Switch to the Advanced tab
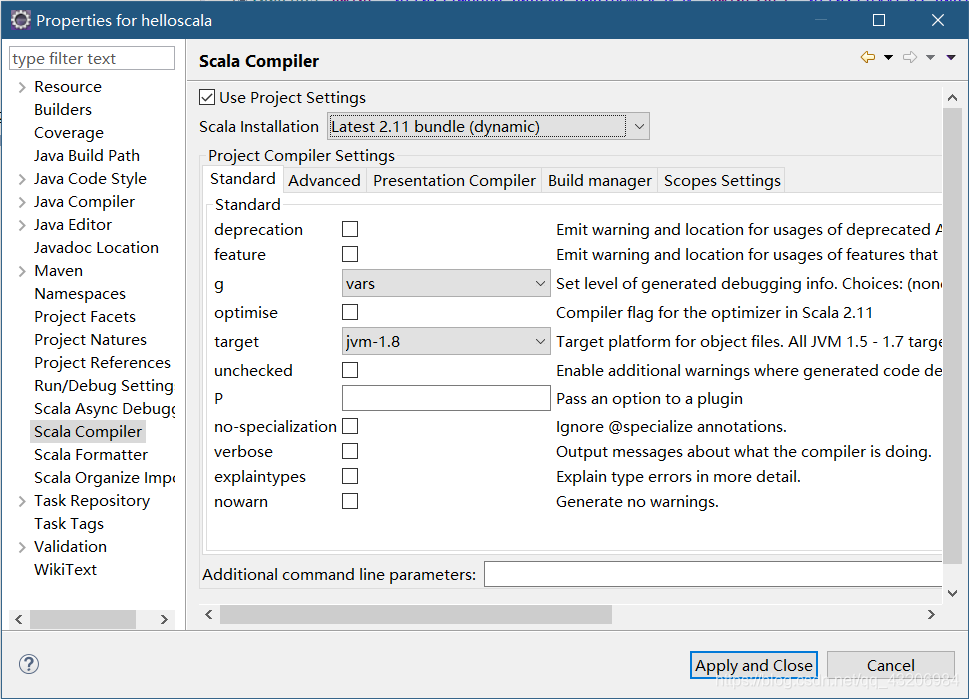This screenshot has height=699, width=969. [324, 180]
